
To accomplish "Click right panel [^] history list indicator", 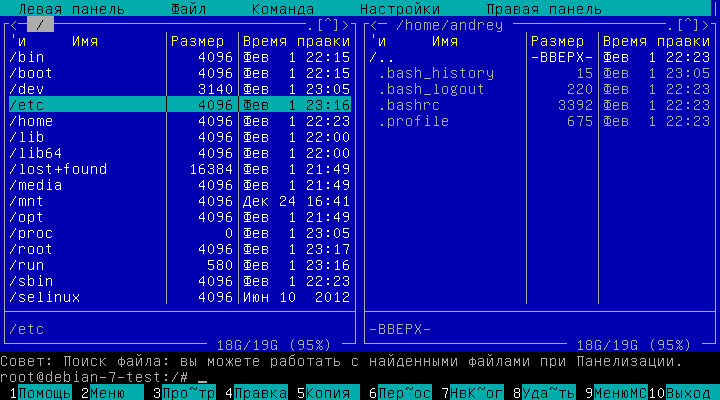I will 687,25.
